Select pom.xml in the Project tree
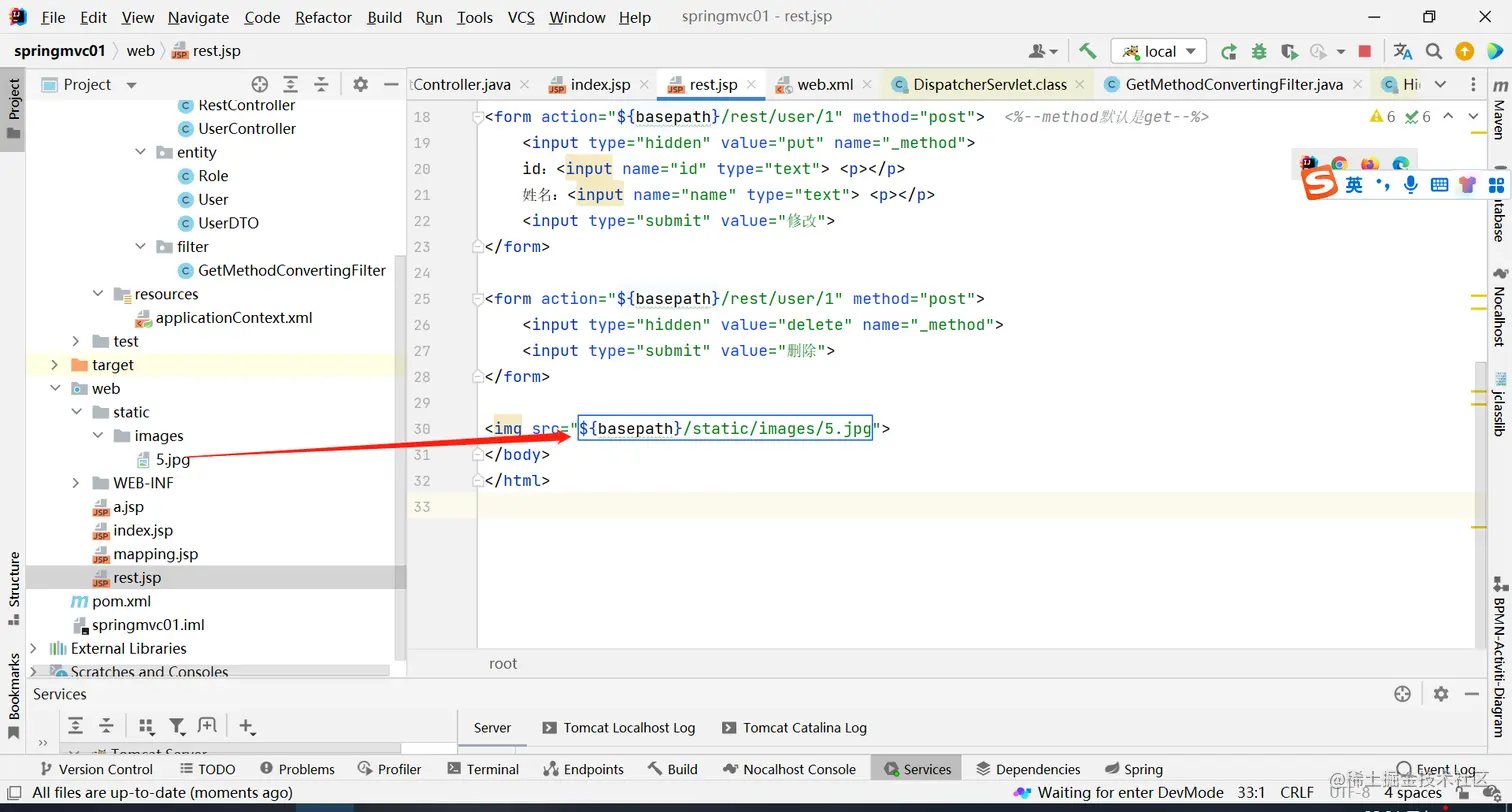Image resolution: width=1512 pixels, height=812 pixels. (x=110, y=601)
